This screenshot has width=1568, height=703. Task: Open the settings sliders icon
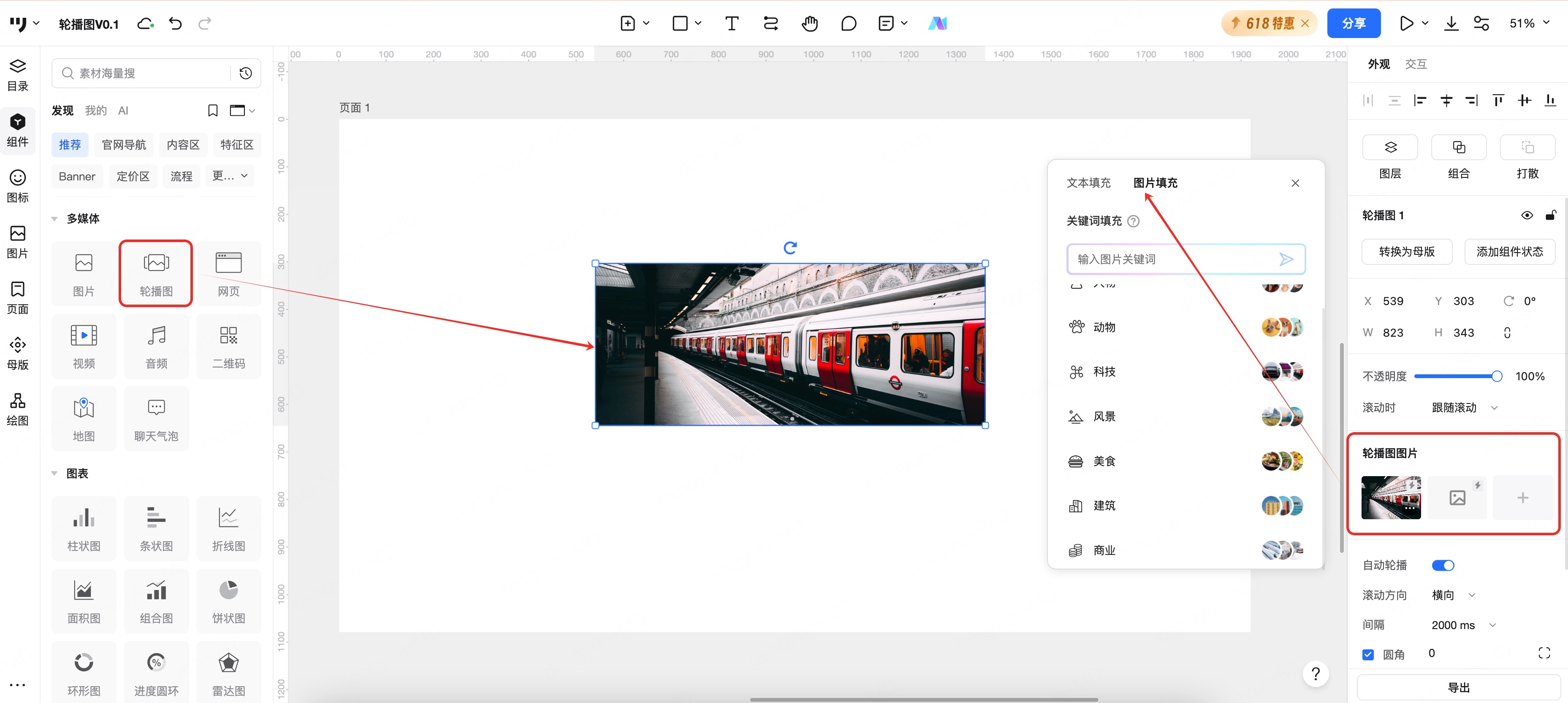click(x=1481, y=24)
